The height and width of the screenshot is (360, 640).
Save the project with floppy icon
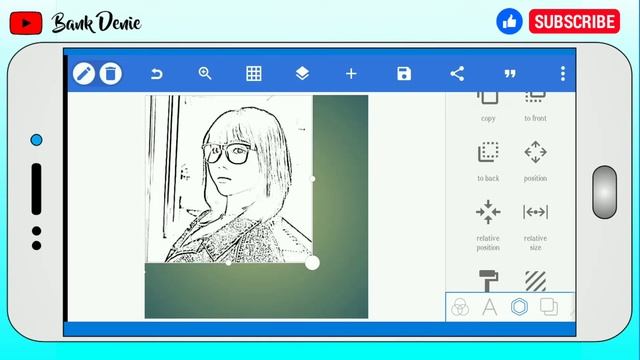point(404,74)
